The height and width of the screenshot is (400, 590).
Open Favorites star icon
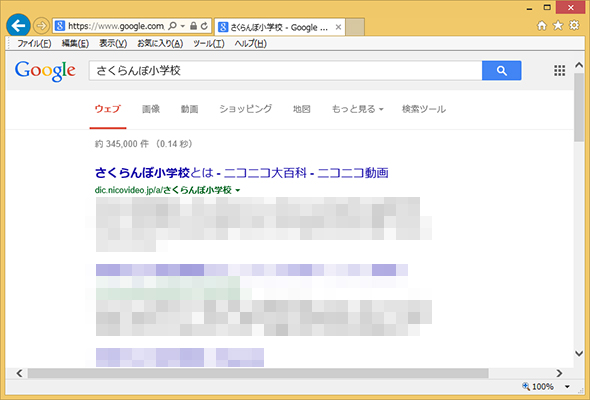[x=558, y=26]
